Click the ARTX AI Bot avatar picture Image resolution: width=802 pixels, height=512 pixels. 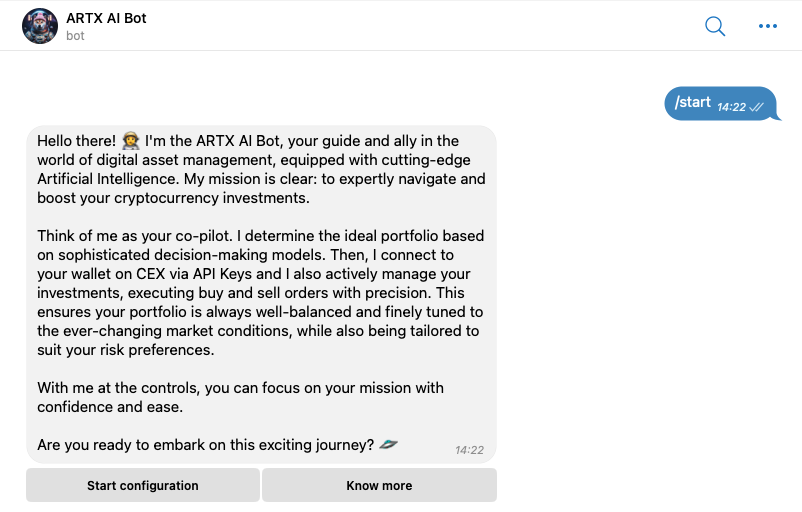tap(40, 26)
